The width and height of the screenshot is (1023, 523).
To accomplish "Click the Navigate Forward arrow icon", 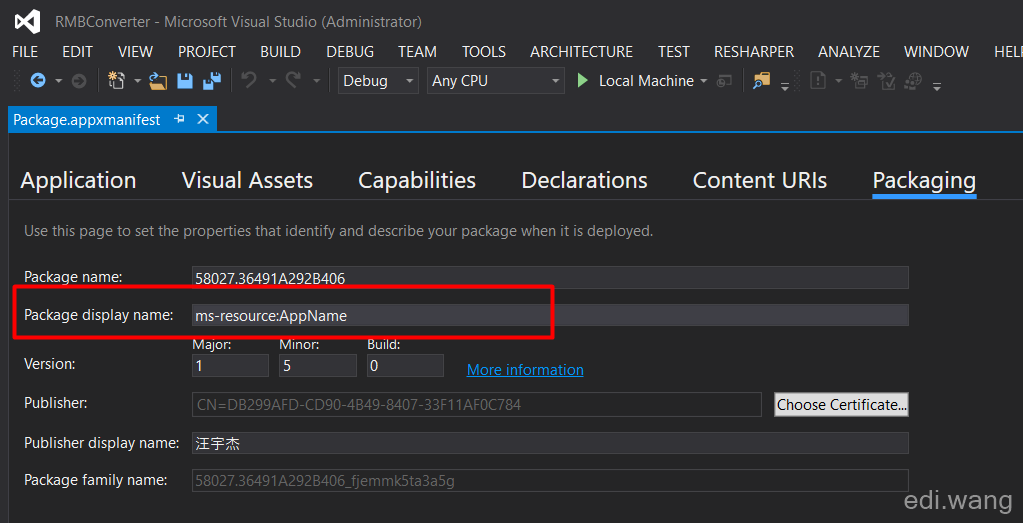I will (78, 81).
